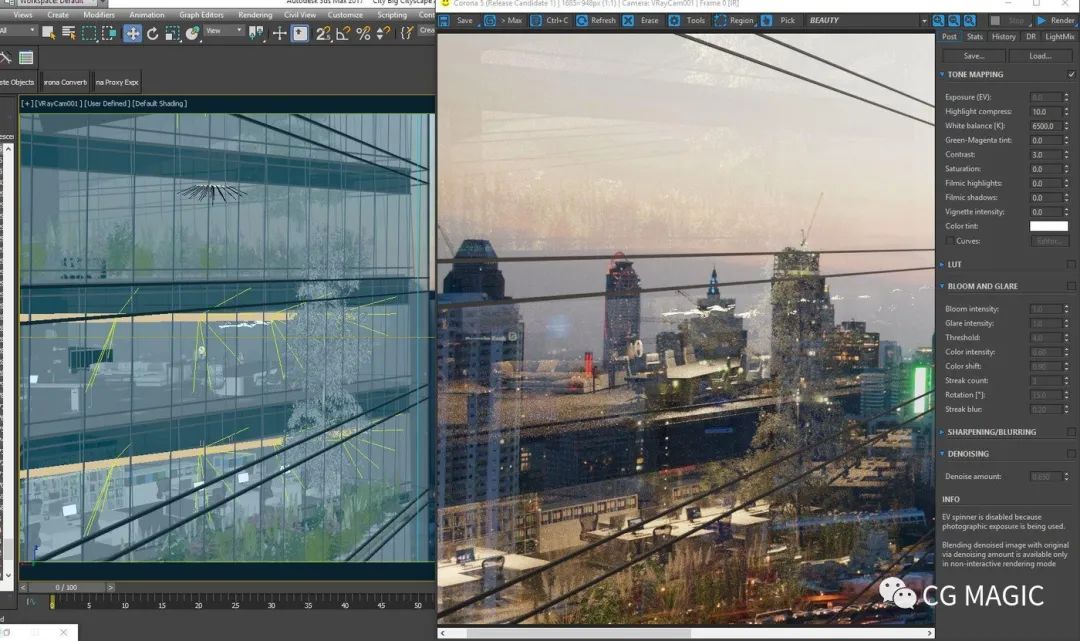The width and height of the screenshot is (1080, 641).
Task: Toggle the Percent Snap icon
Action: pyautogui.click(x=363, y=33)
